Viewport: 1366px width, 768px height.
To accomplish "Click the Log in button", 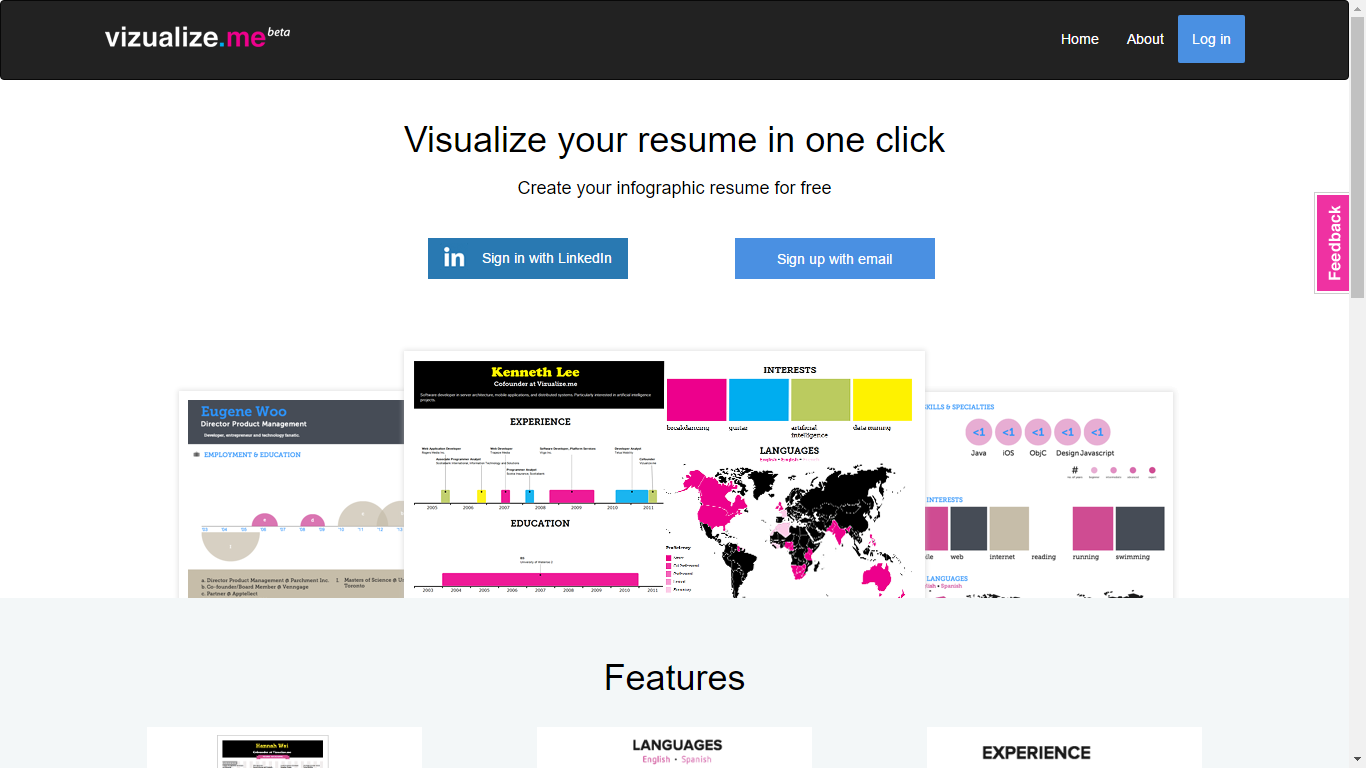I will (x=1211, y=39).
